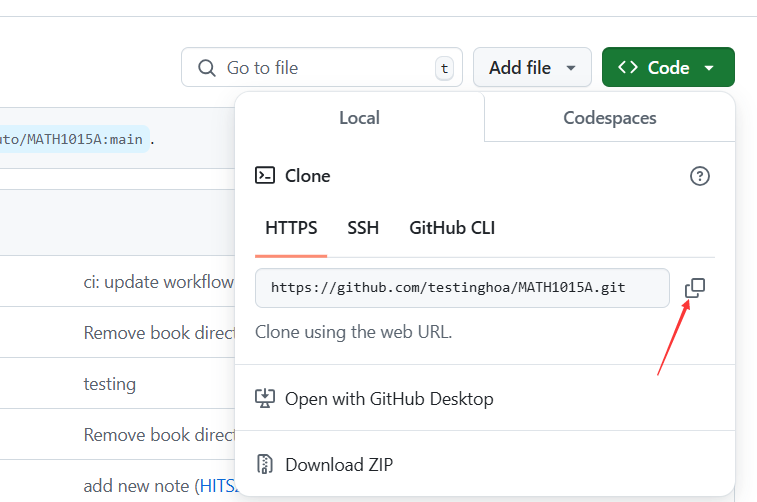Select the HTTPS clone option
This screenshot has width=757, height=502.
[291, 228]
